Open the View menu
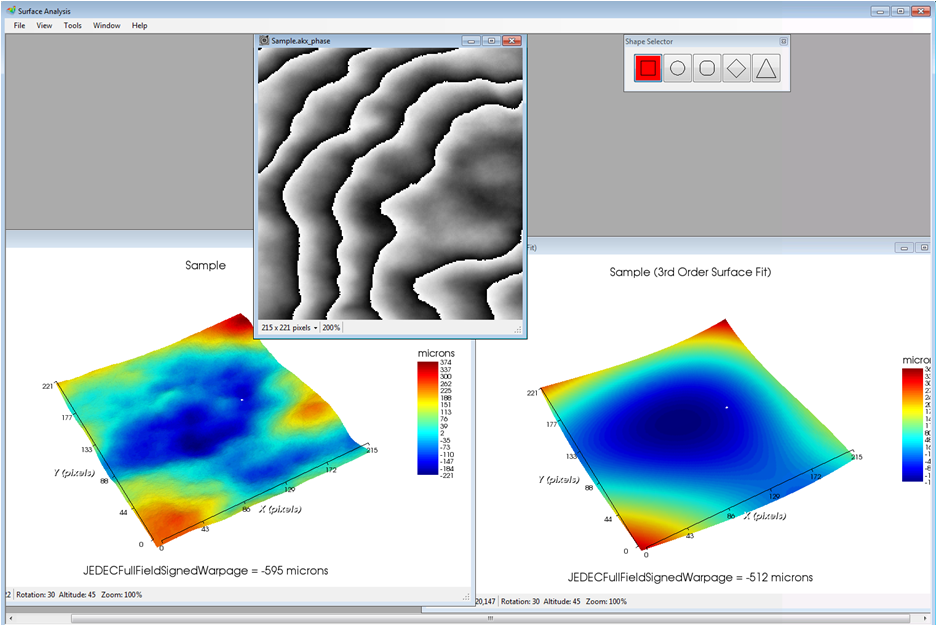937x626 pixels. point(44,25)
